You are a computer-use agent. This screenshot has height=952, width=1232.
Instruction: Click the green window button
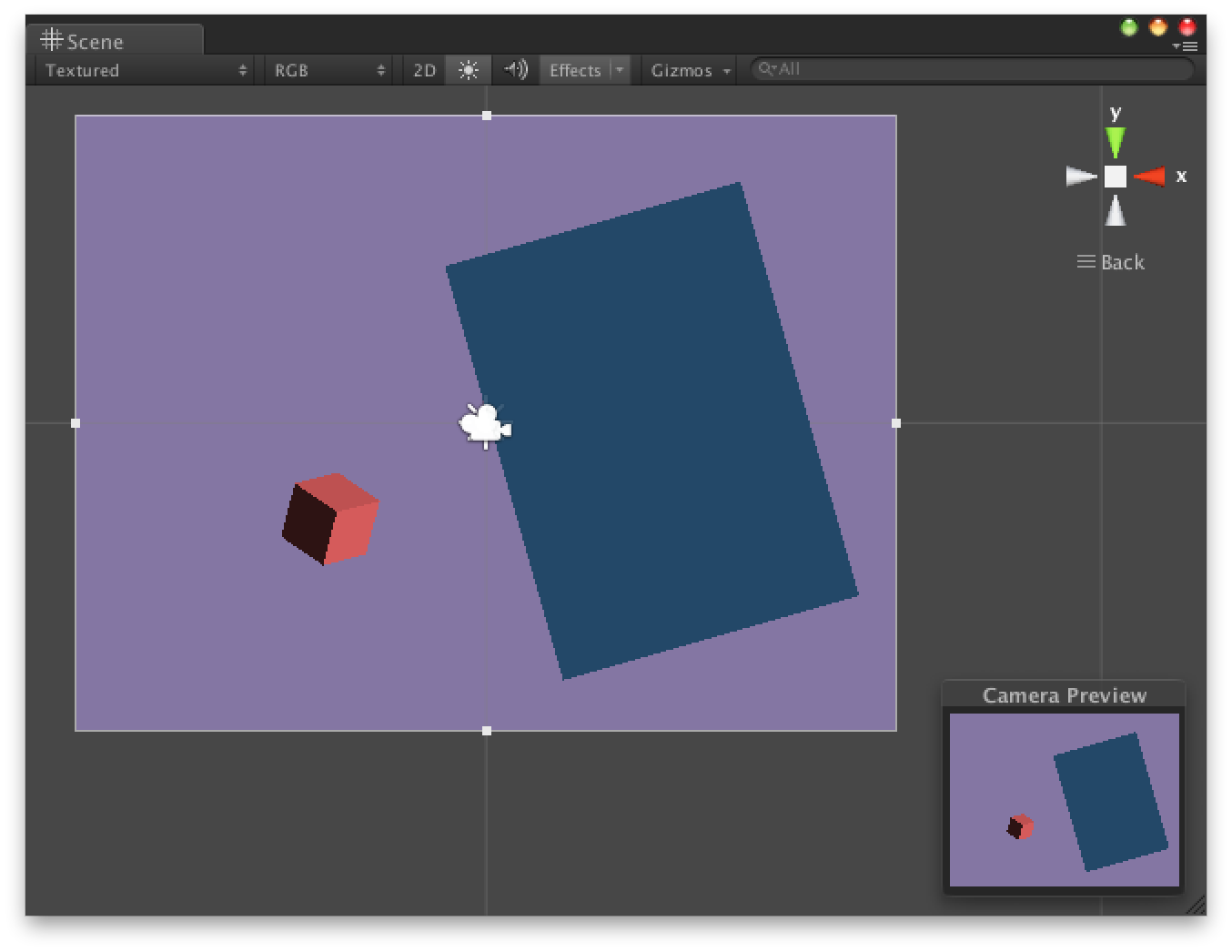(1129, 27)
